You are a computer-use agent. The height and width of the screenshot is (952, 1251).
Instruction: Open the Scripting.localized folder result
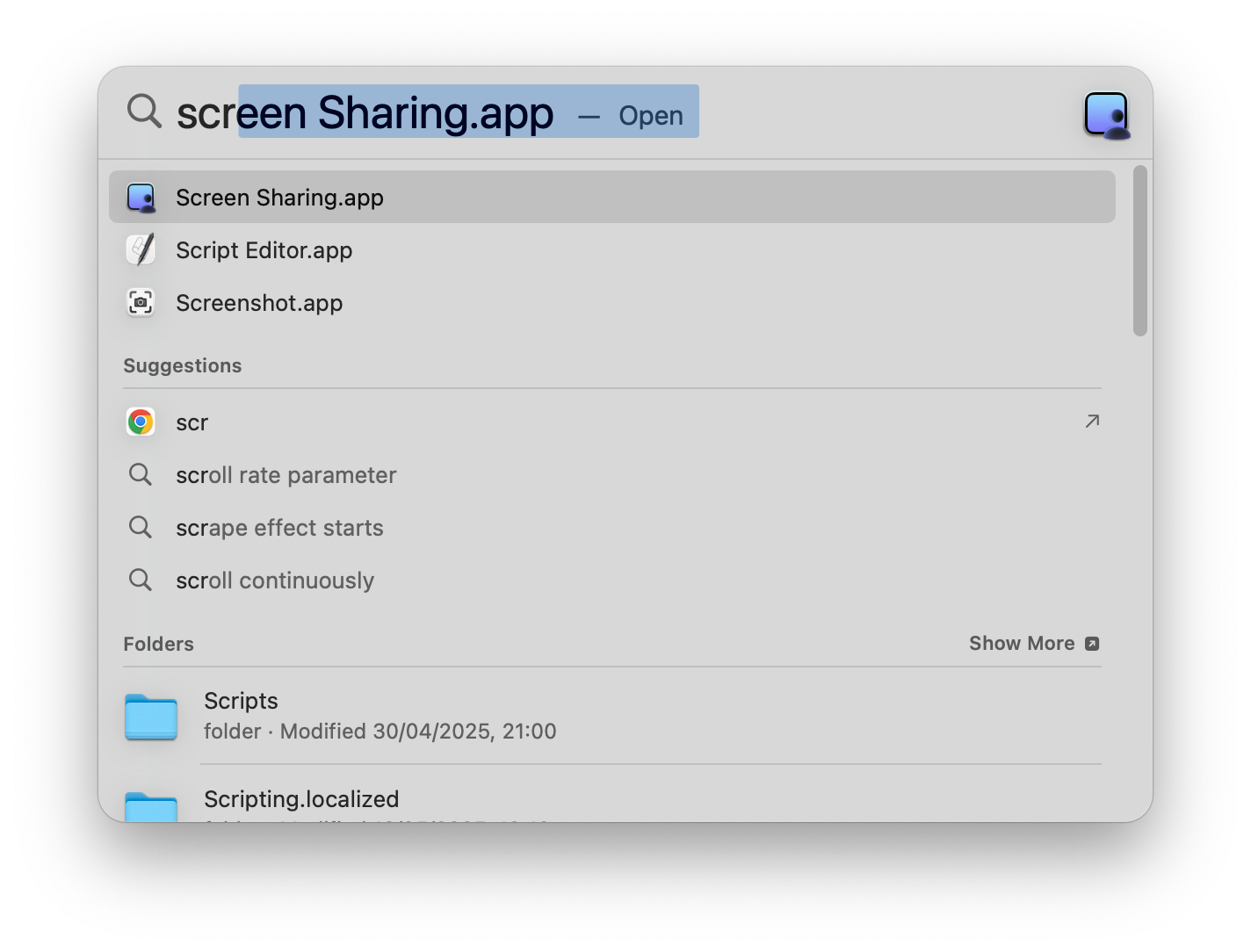[612, 795]
